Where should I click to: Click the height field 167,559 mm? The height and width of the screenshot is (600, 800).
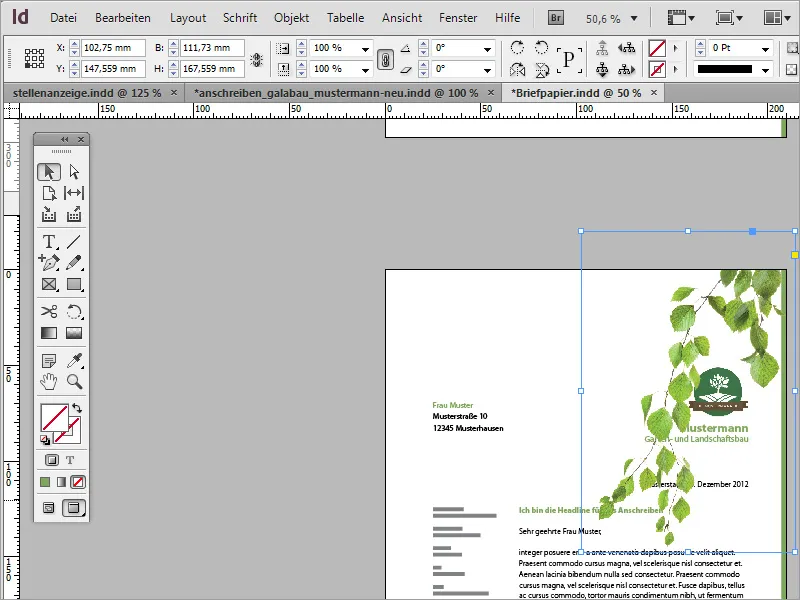pos(212,68)
